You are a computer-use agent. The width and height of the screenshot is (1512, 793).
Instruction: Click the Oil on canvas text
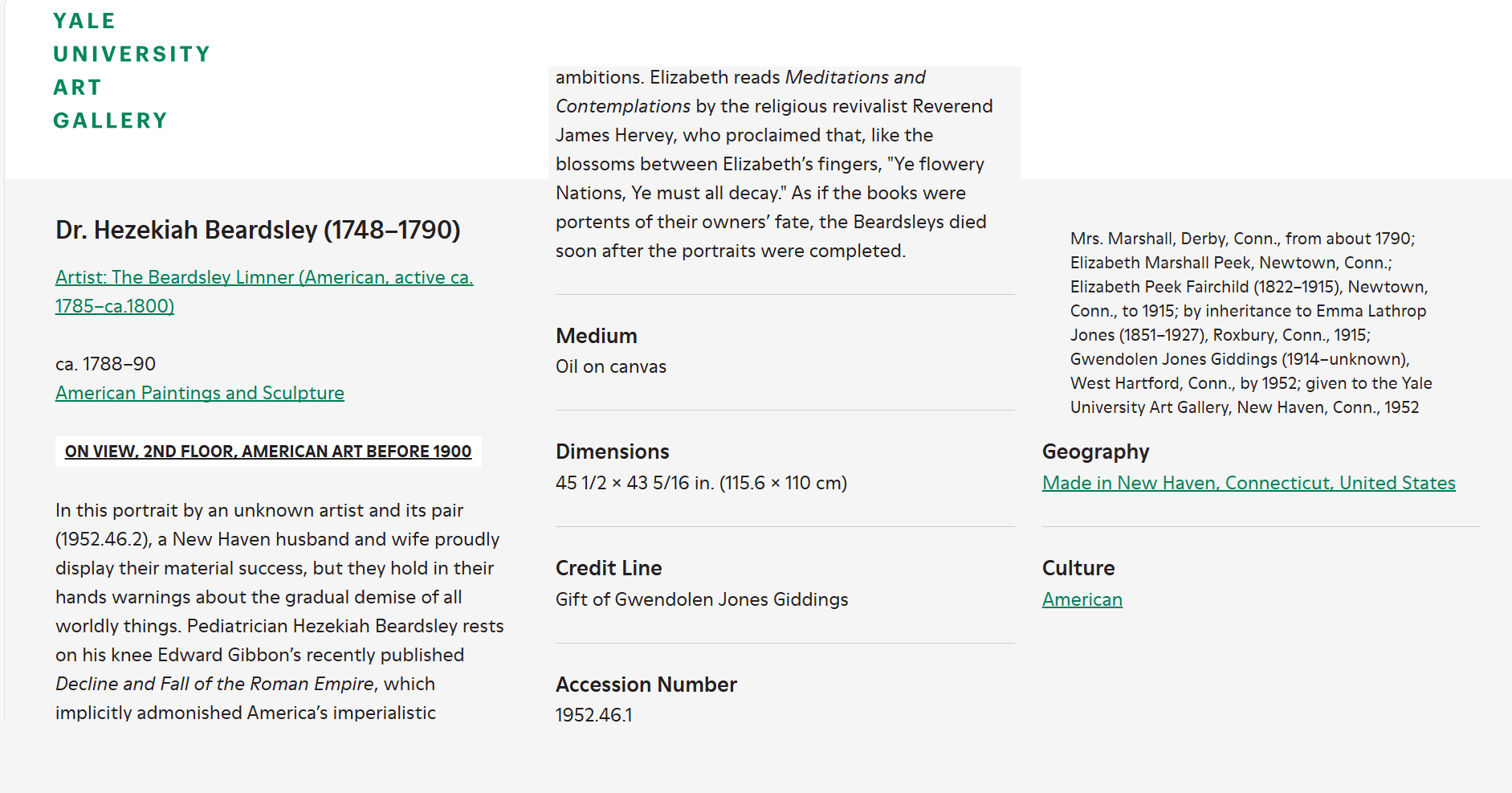coord(610,366)
